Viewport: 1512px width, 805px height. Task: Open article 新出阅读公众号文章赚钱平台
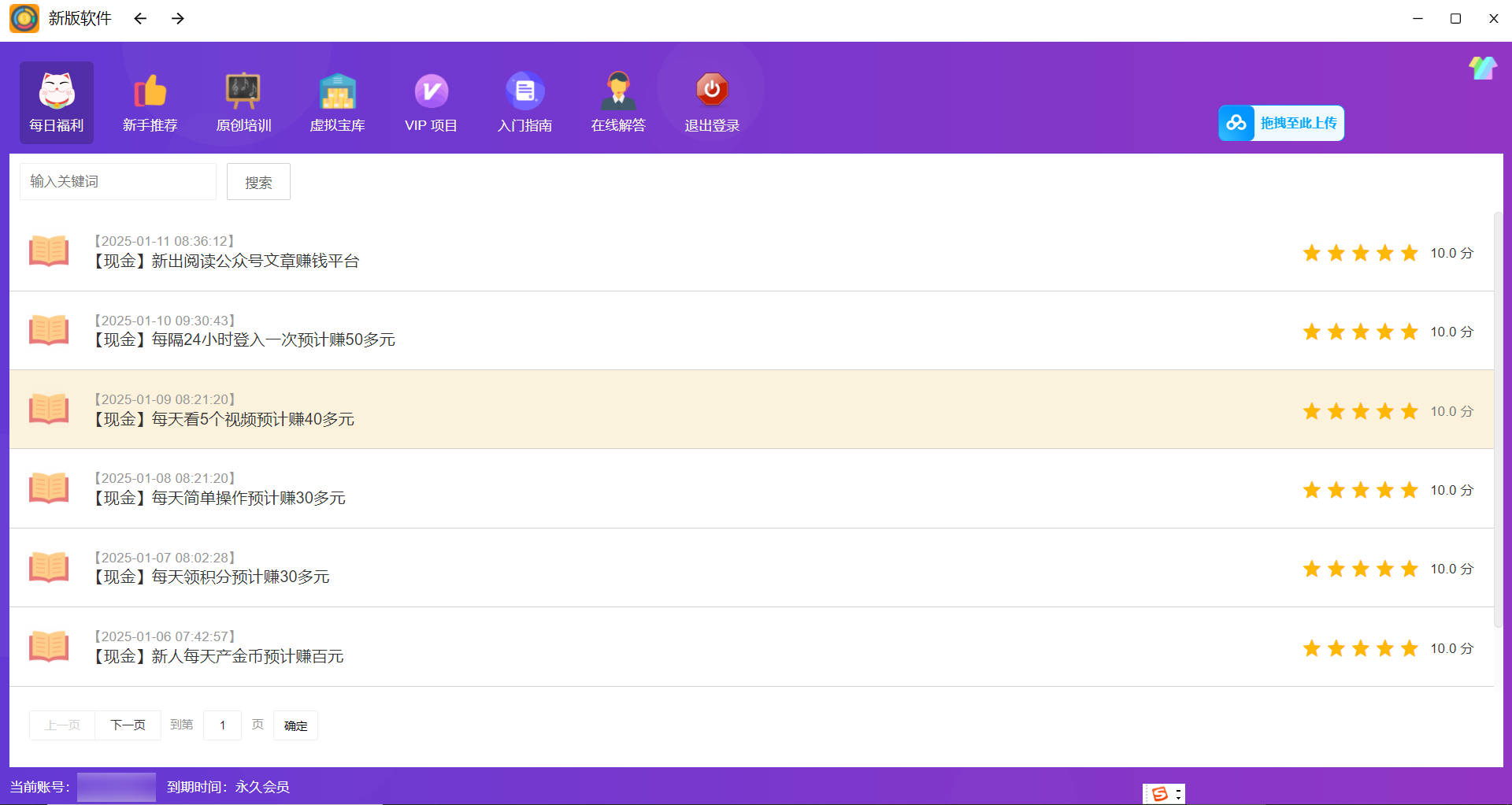(255, 261)
